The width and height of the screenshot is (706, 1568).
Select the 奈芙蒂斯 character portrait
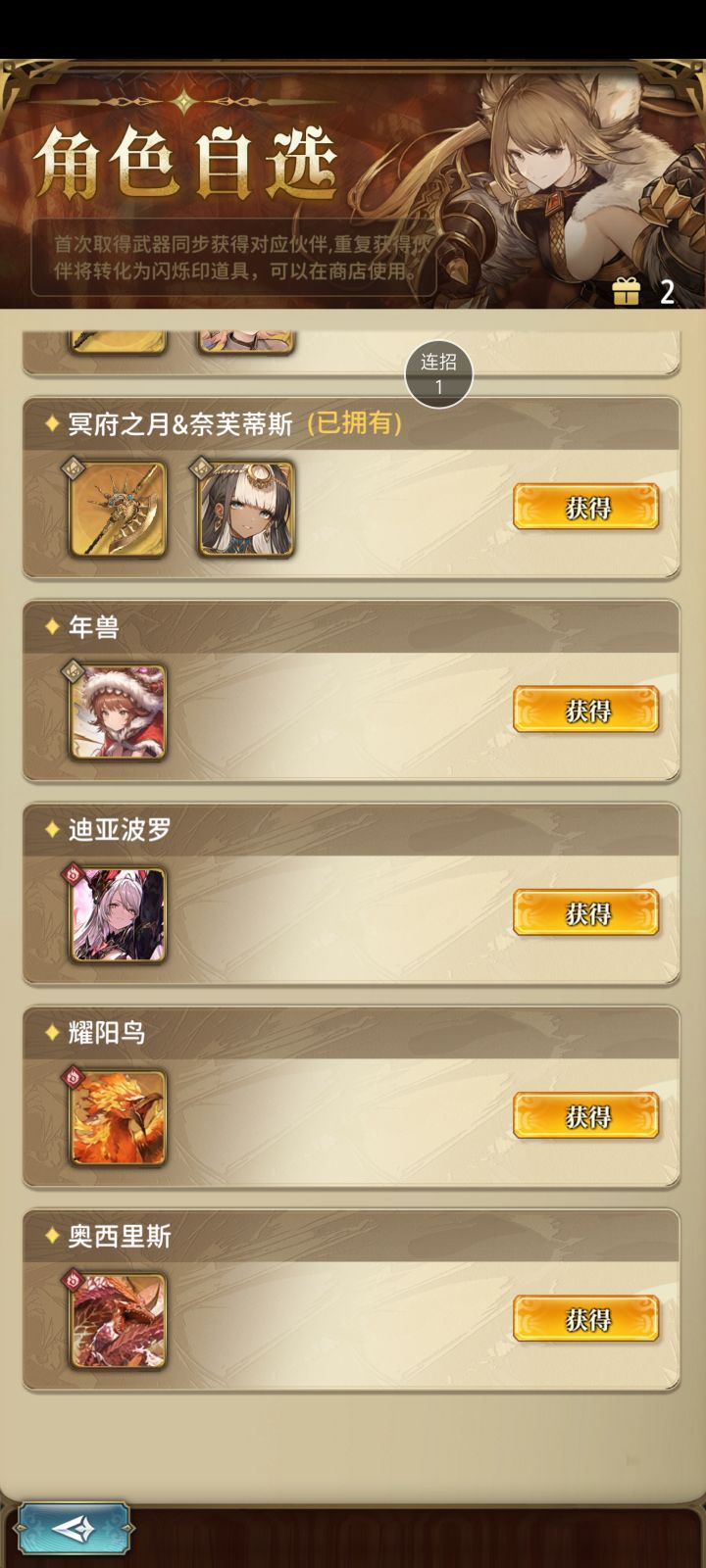(245, 510)
